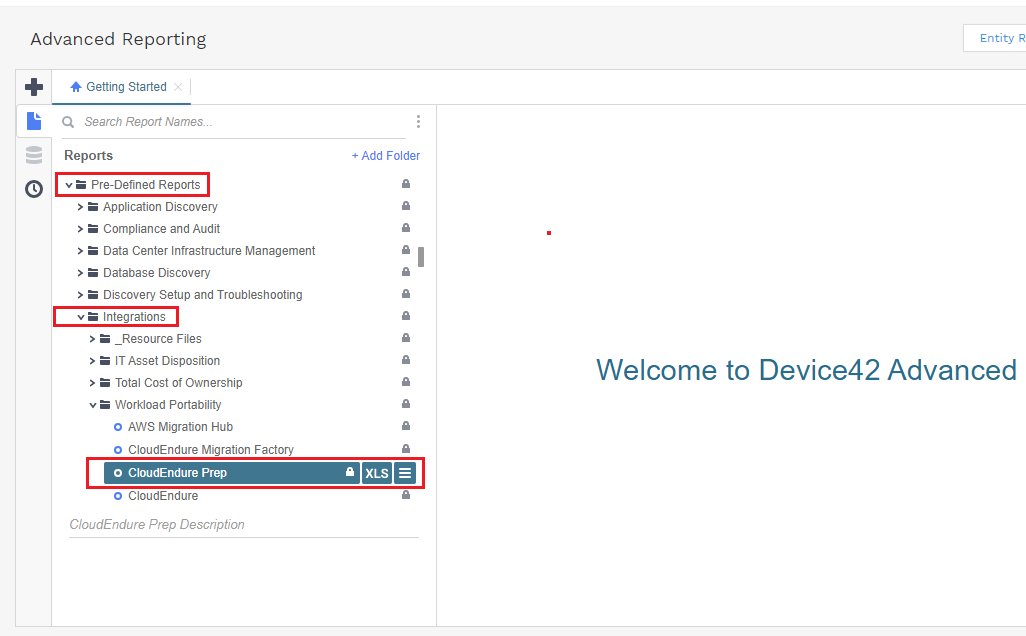Click lock icon on CloudEndure Prep row
The width and height of the screenshot is (1026, 636).
click(350, 472)
